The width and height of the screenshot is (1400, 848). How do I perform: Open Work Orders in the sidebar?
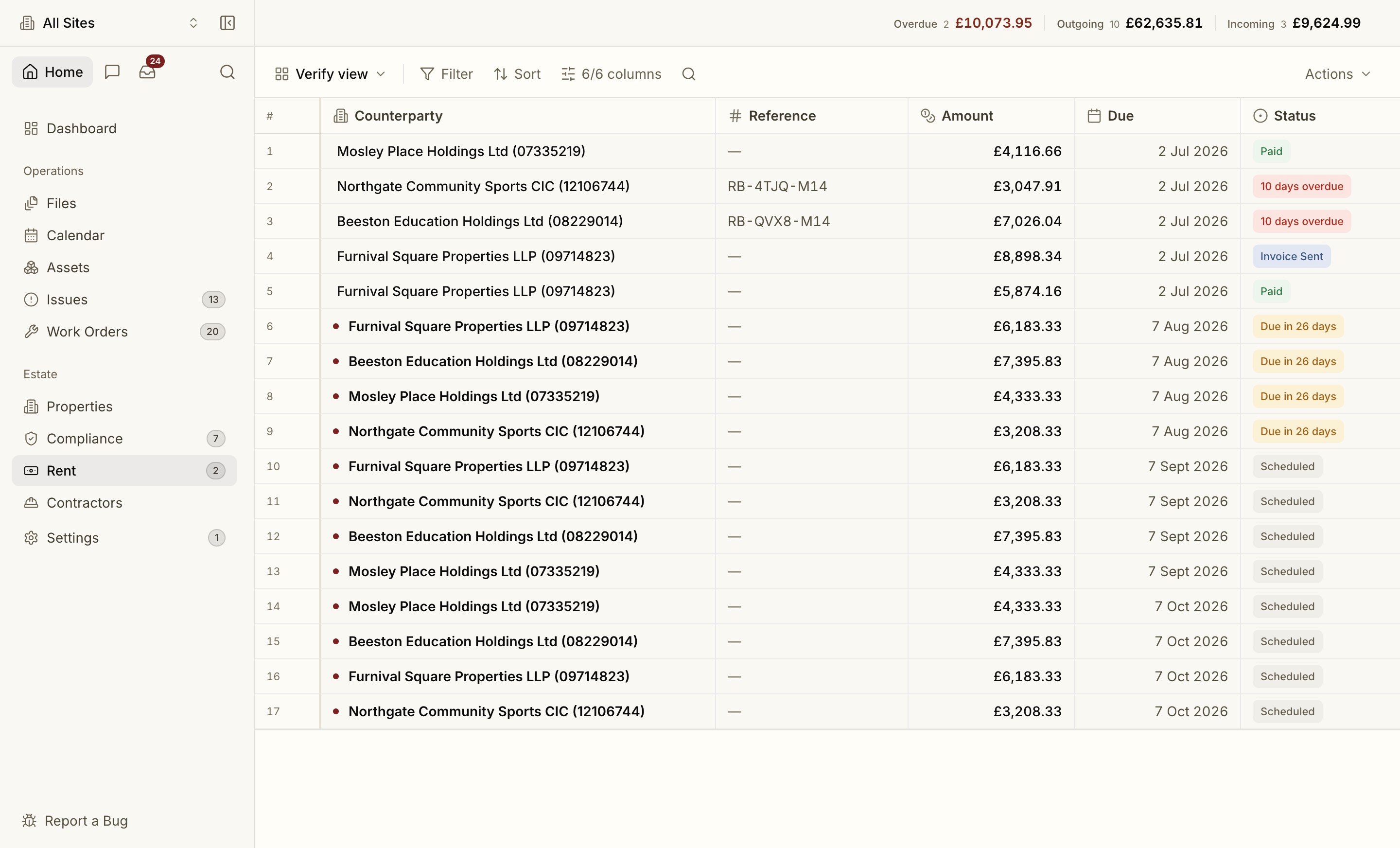[x=124, y=331]
